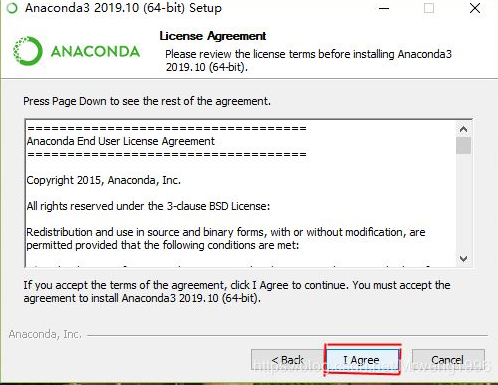
Task: Click the scrollbar track below the thumb
Action: coord(463,203)
